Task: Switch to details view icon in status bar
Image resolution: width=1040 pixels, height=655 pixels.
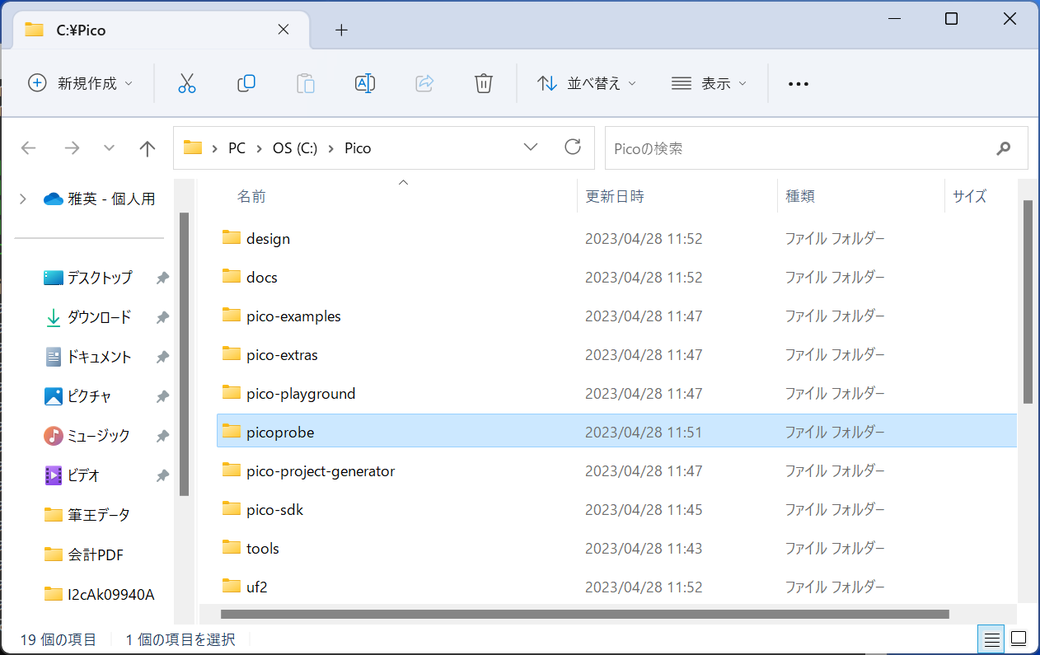Action: [992, 640]
